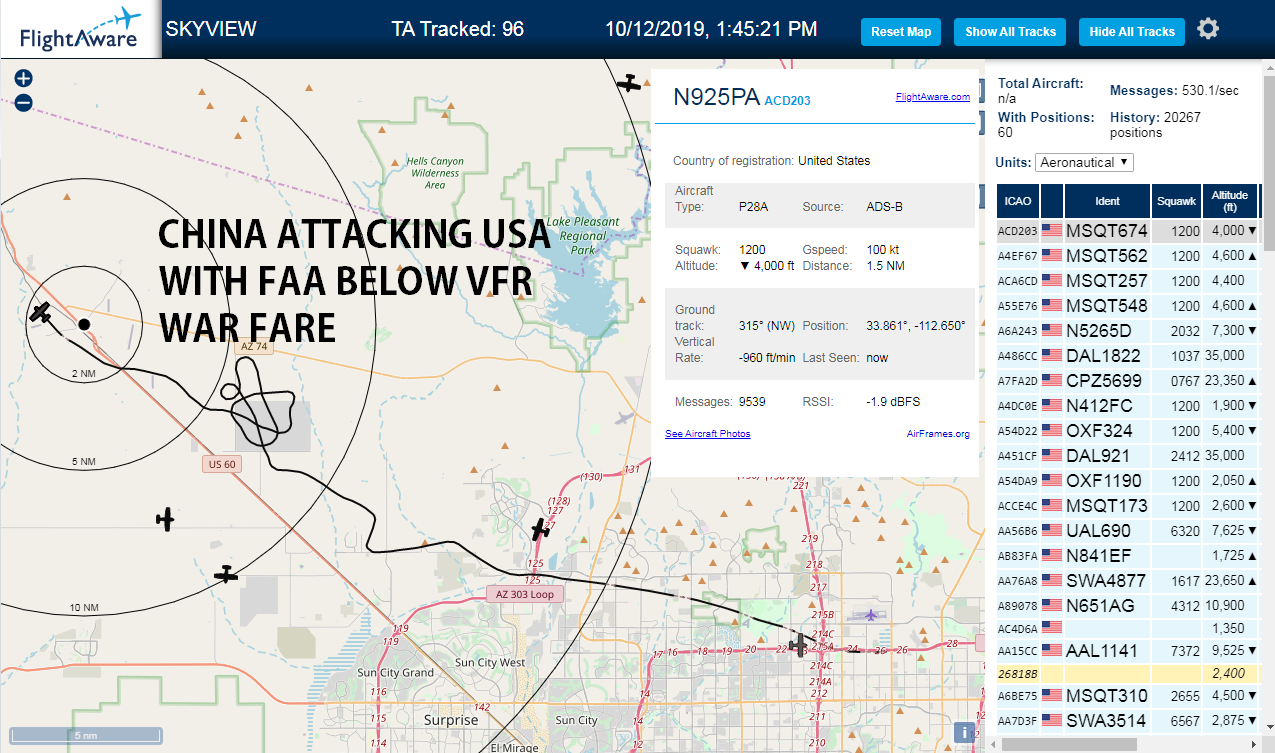The height and width of the screenshot is (753, 1275).
Task: Open Units Aeronautical dropdown
Action: coord(1085,162)
